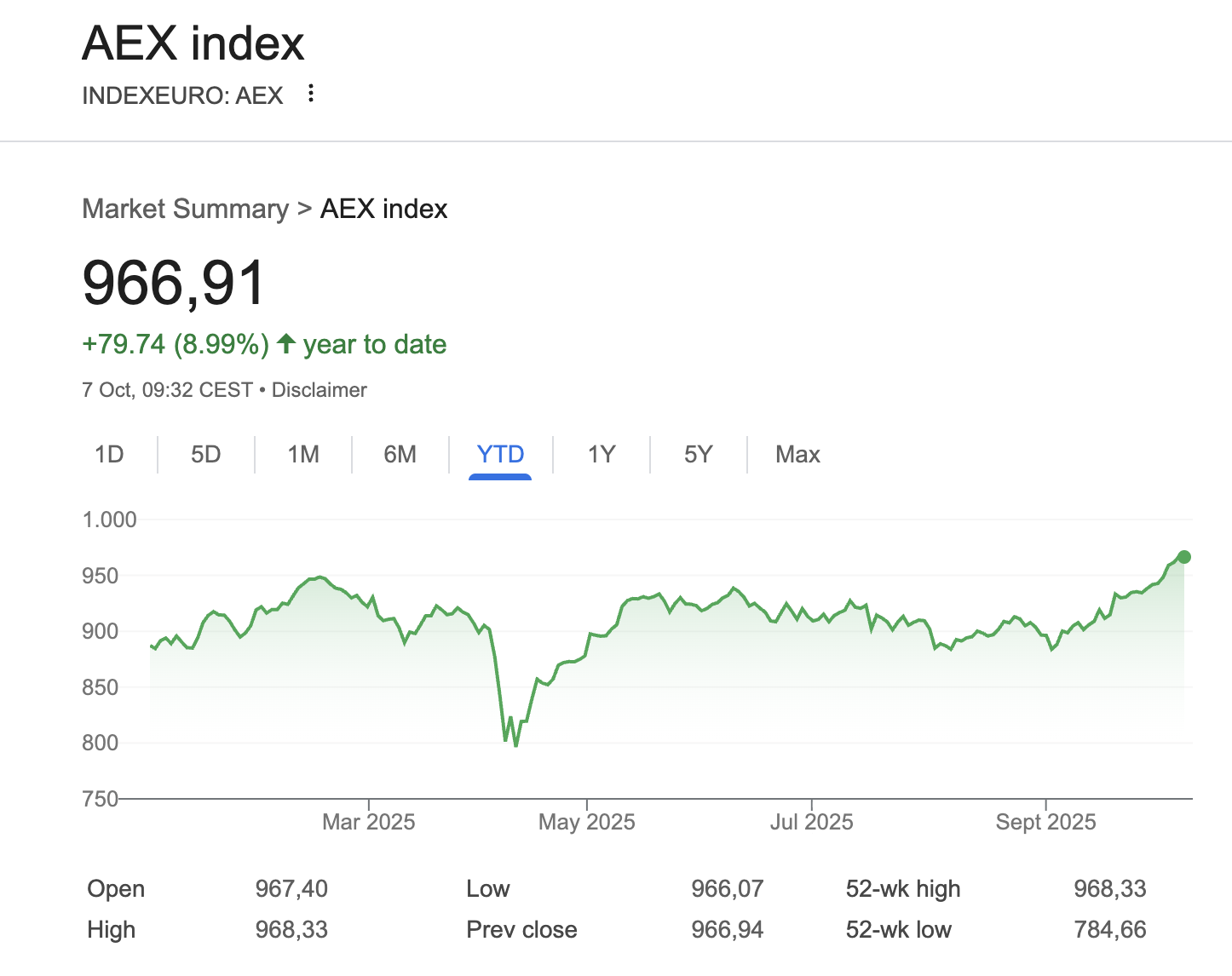Screen dimensions: 1232x976
Task: Select the 5Y time range tab
Action: pyautogui.click(x=698, y=454)
